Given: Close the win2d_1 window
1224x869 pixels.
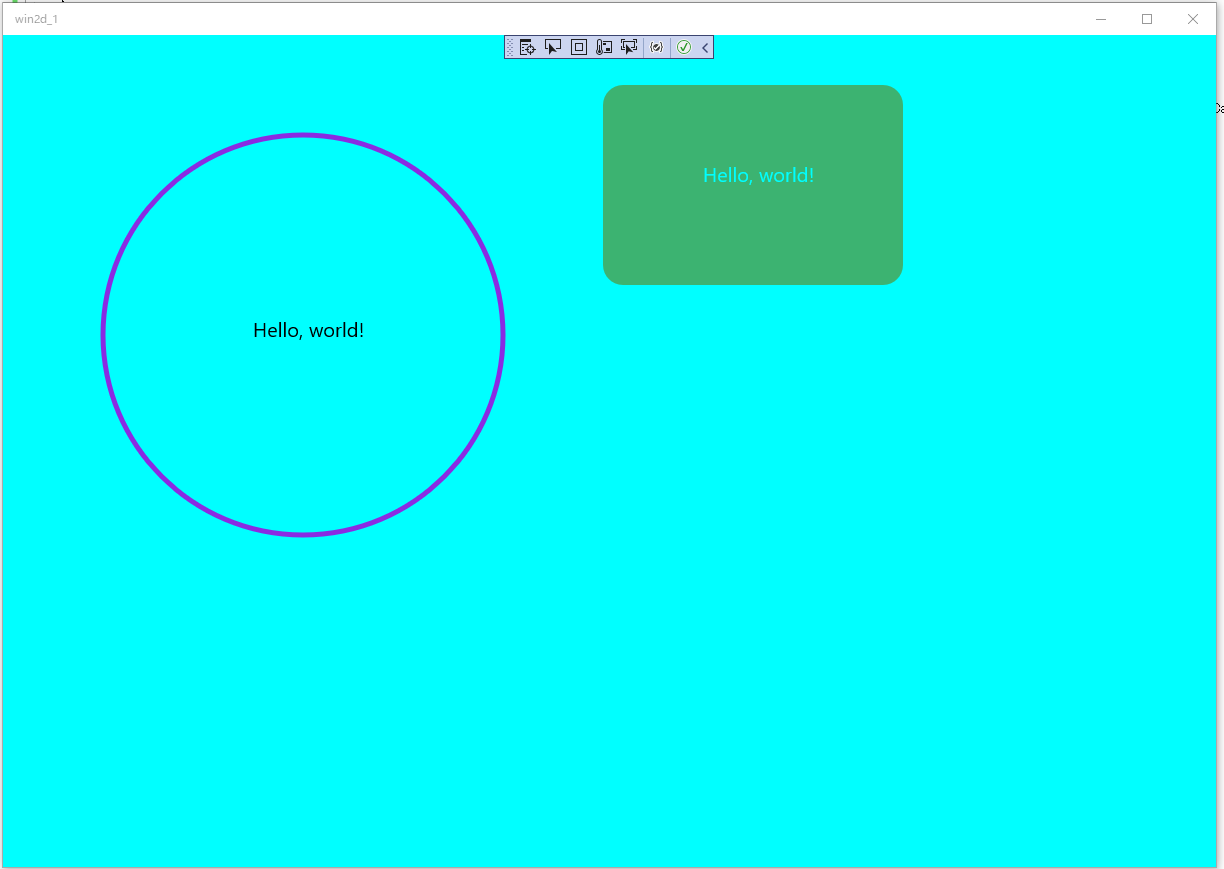Looking at the screenshot, I should click(x=1193, y=19).
